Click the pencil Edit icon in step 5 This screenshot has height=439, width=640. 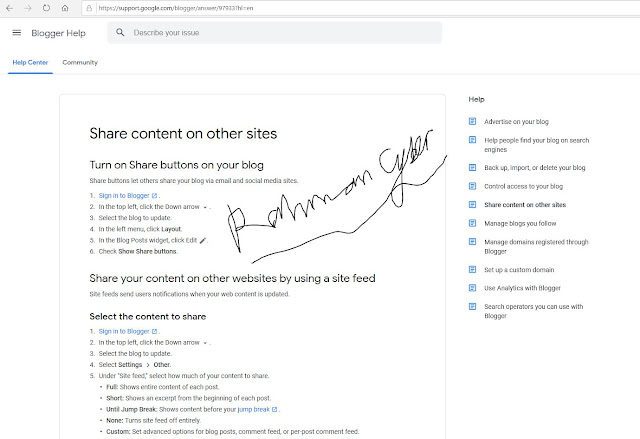click(x=202, y=241)
